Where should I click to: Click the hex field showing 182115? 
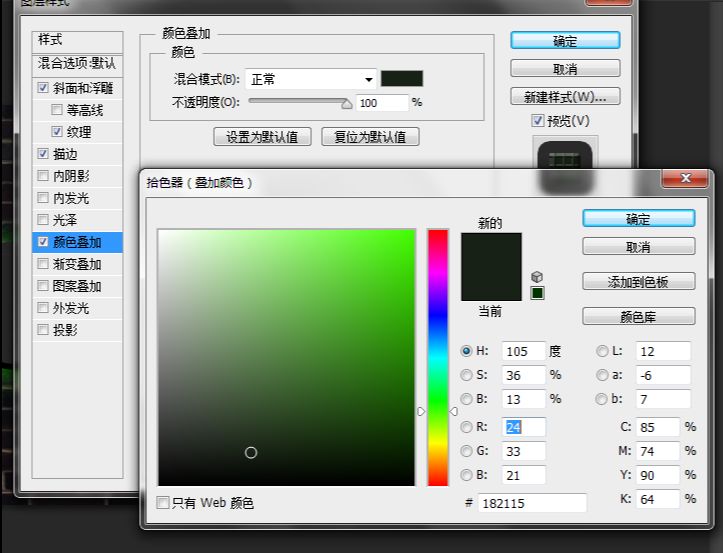click(532, 503)
